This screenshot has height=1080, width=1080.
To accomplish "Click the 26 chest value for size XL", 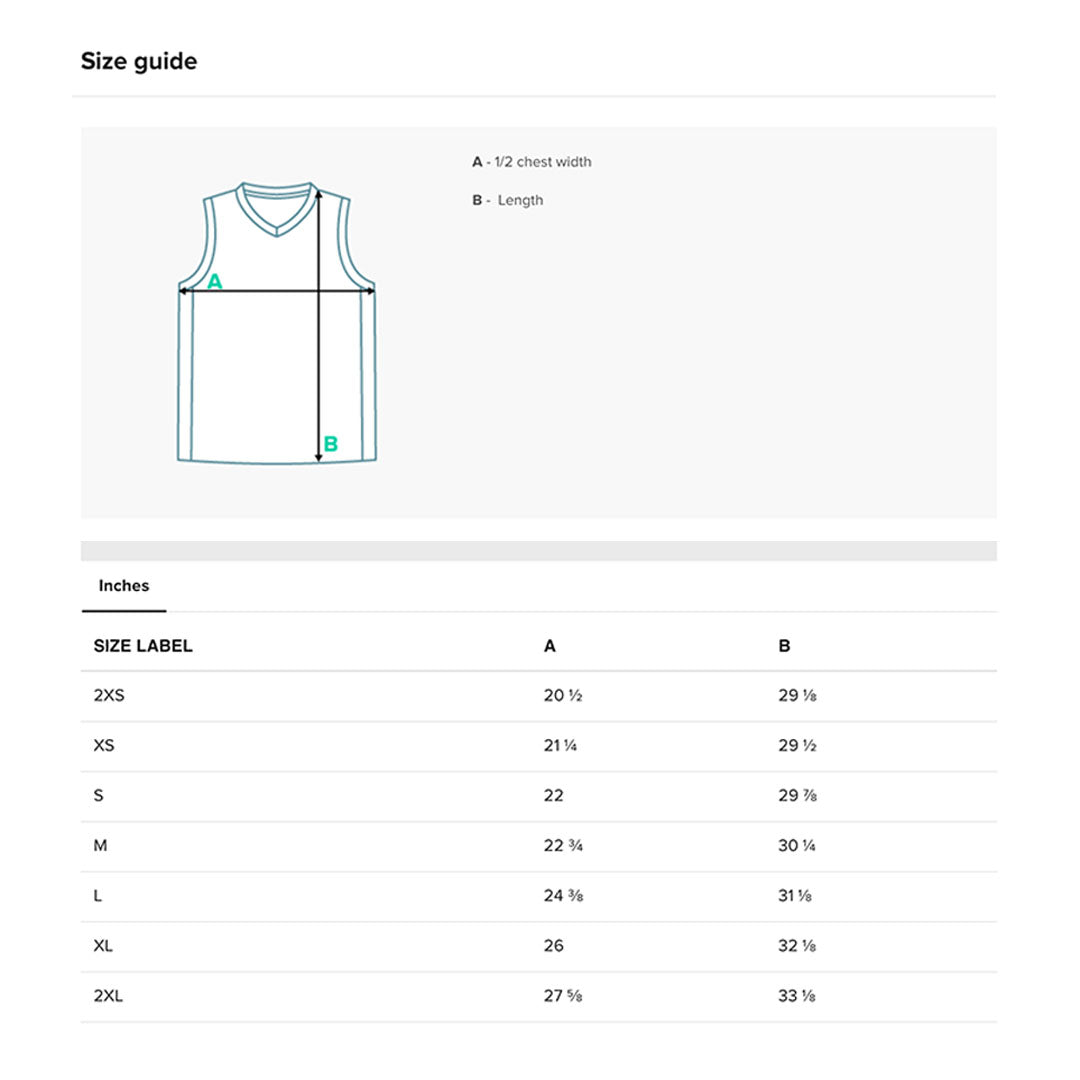I will point(554,946).
